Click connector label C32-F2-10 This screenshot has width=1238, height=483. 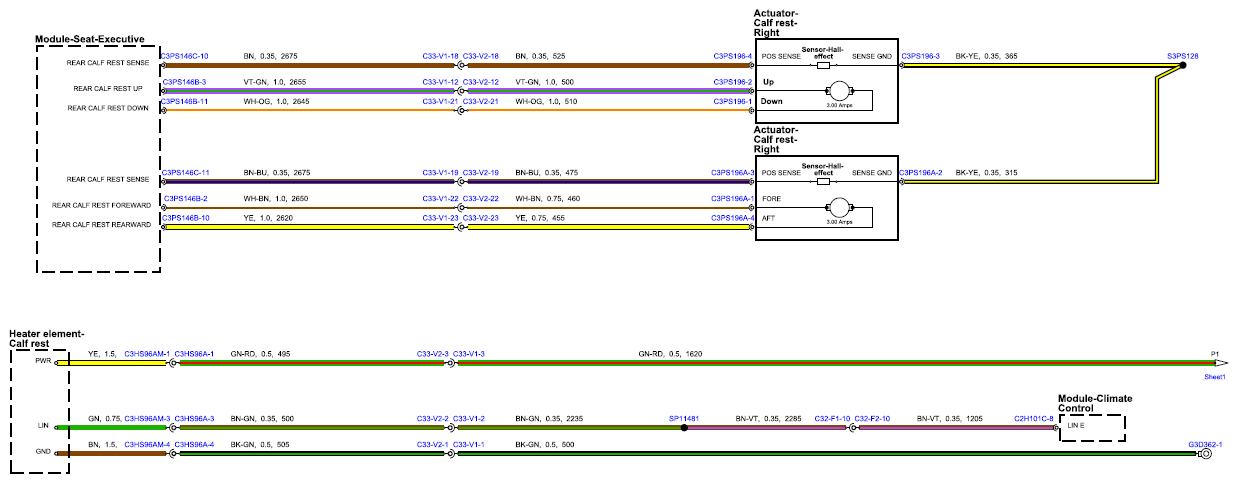[x=873, y=417]
